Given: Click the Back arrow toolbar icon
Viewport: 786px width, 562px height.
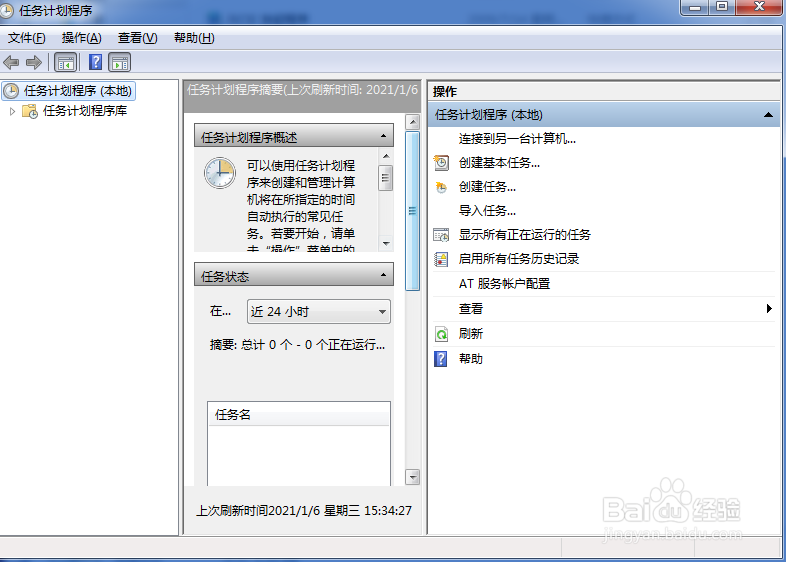Looking at the screenshot, I should (x=11, y=63).
